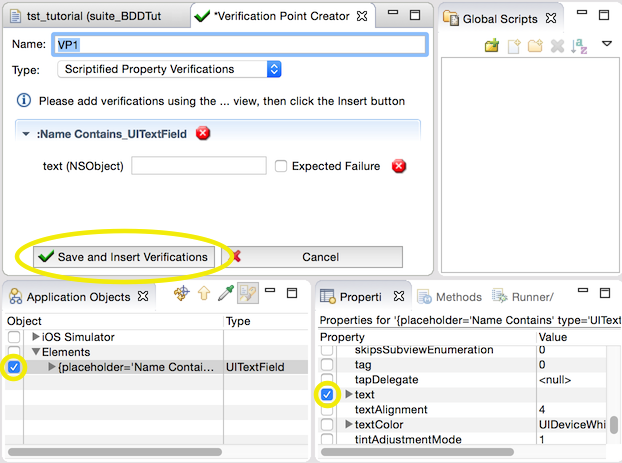Toggle the Expected Failure checkbox
Viewport: 622px width, 463px height.
coord(281,166)
